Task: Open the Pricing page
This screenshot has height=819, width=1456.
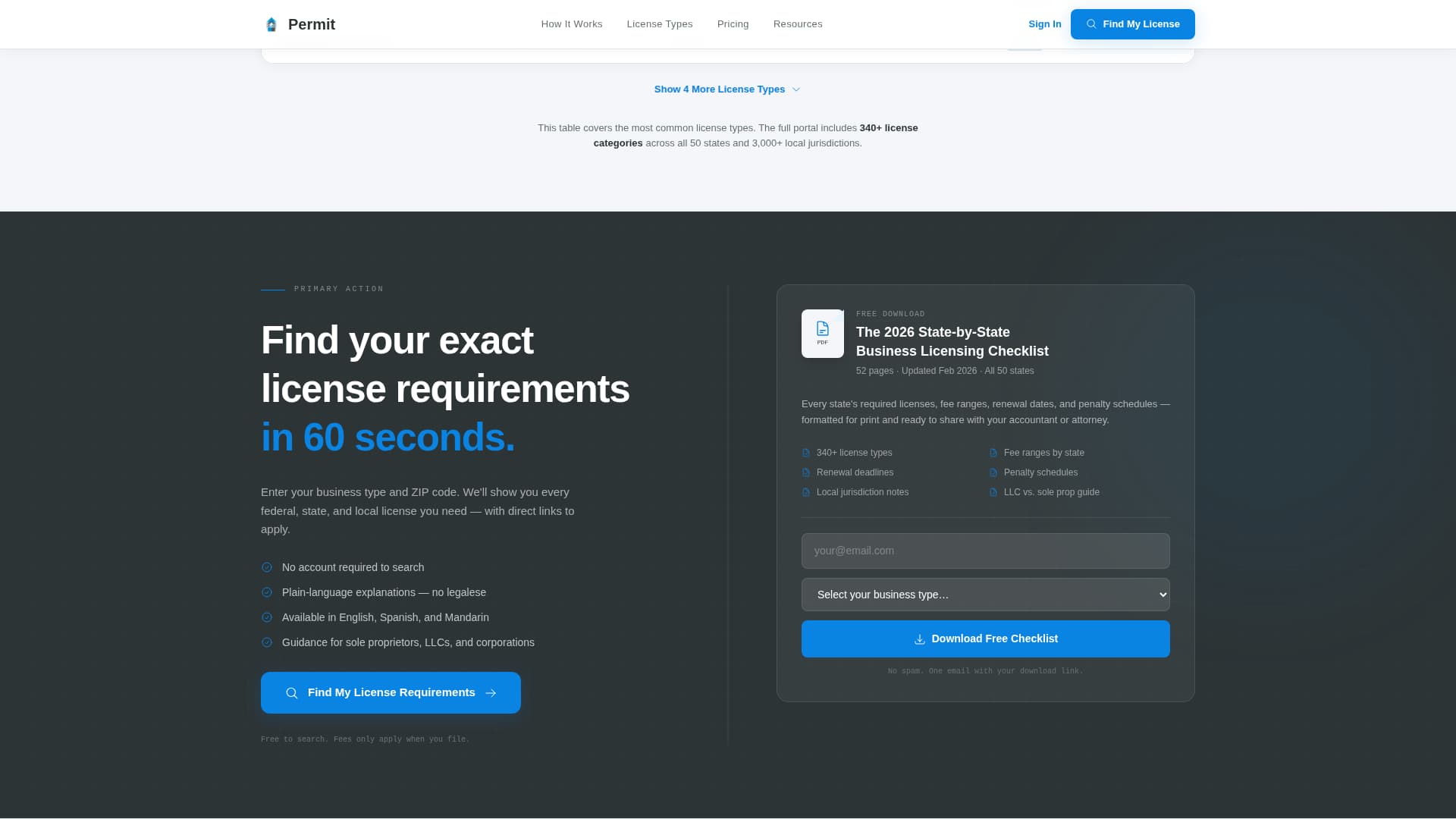Action: pyautogui.click(x=733, y=24)
